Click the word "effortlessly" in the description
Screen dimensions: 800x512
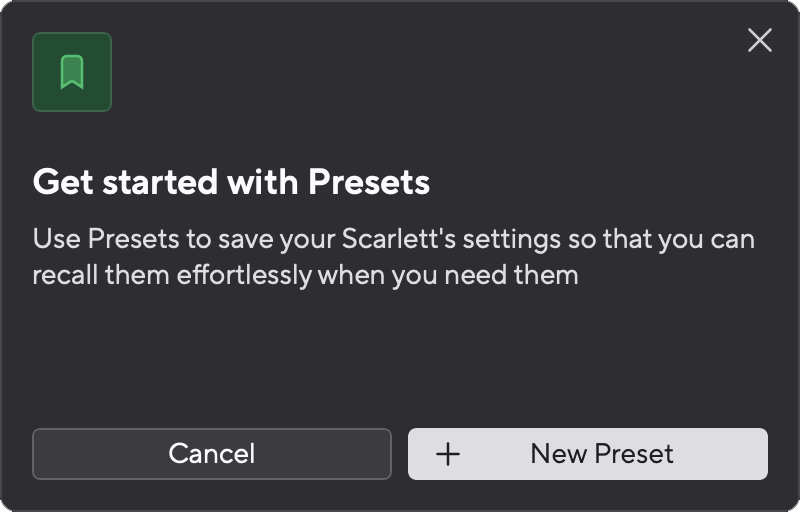tap(245, 274)
